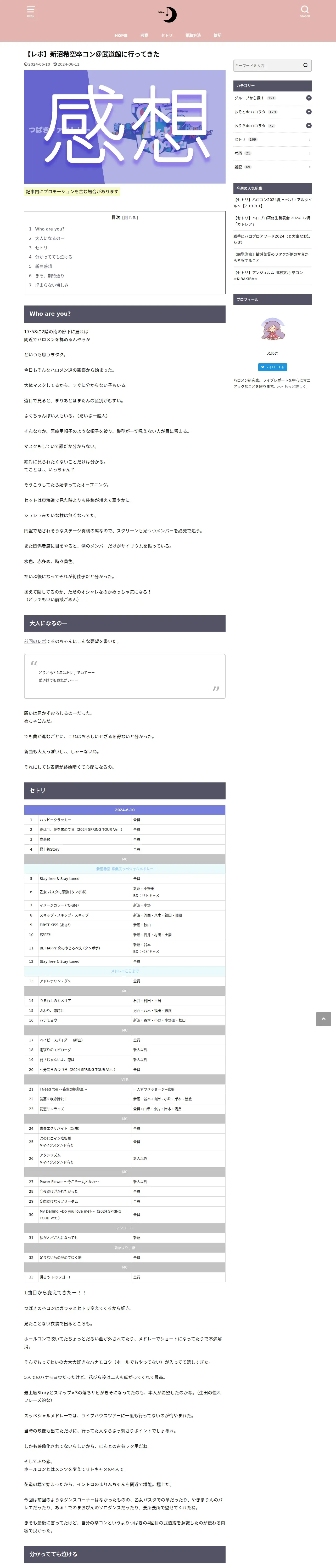Click the profile avatar image
336x1568 pixels.
273,329
